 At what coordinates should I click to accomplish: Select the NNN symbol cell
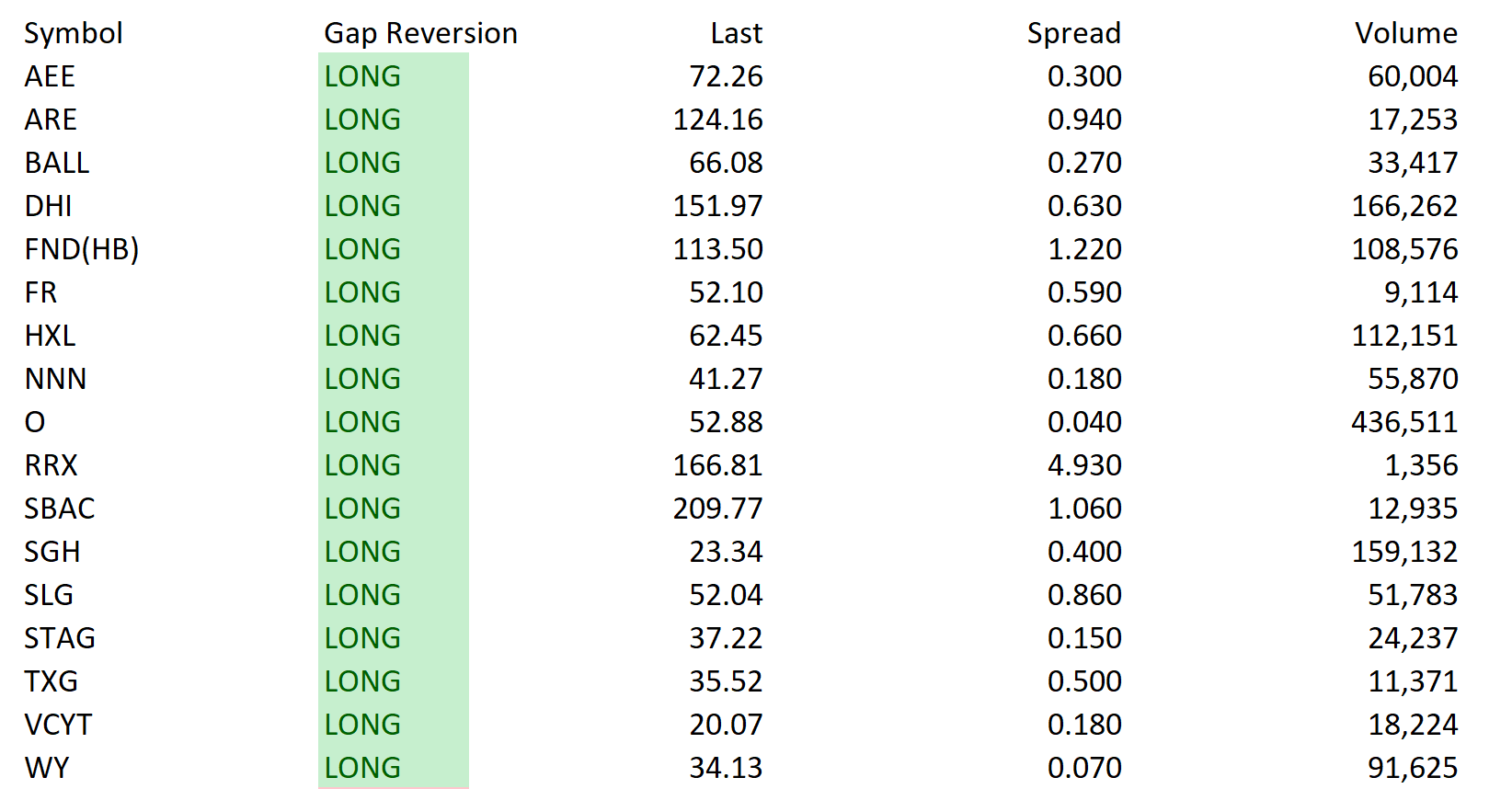click(55, 379)
